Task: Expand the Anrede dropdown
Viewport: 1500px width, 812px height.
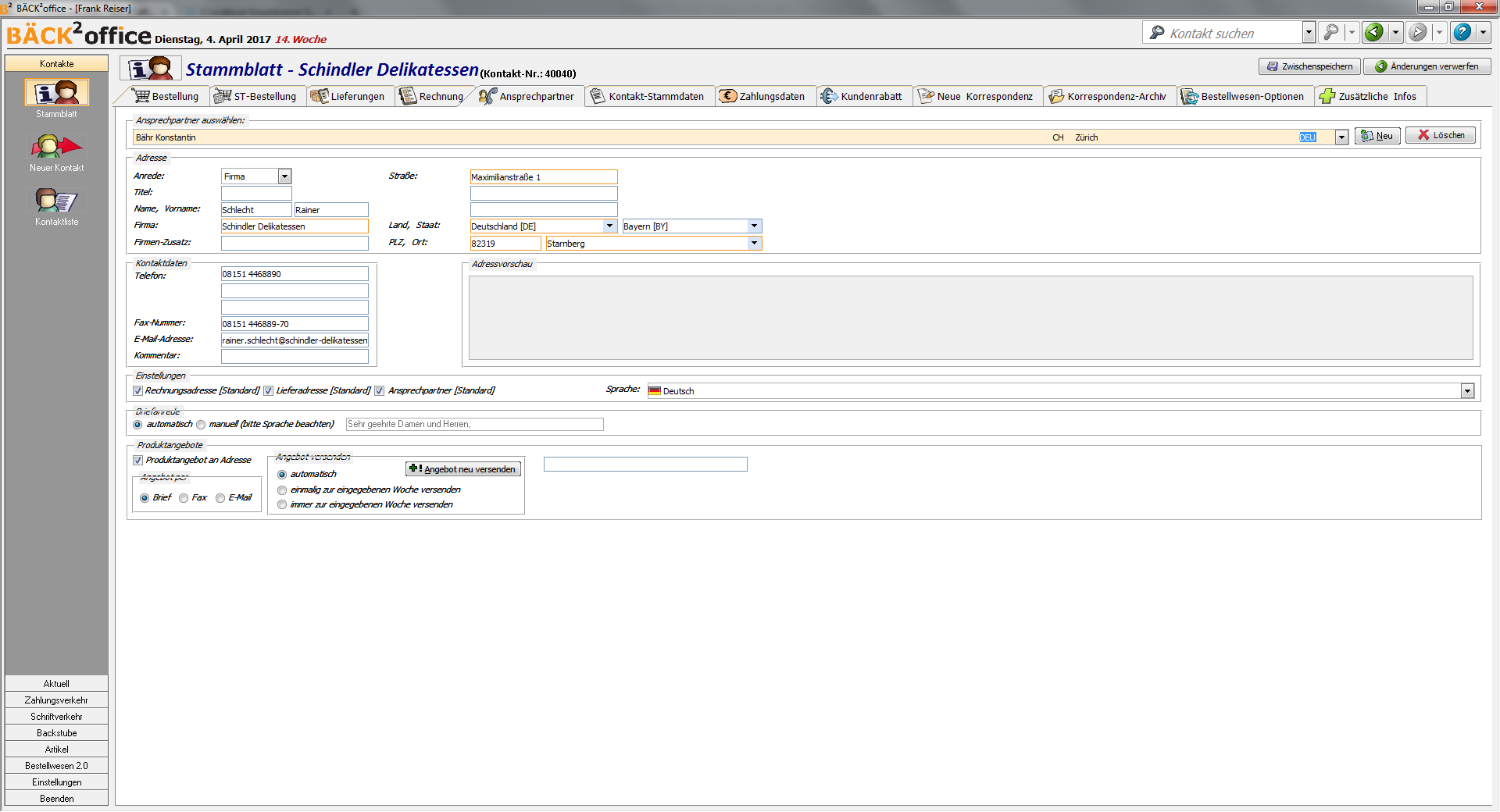Action: point(285,176)
